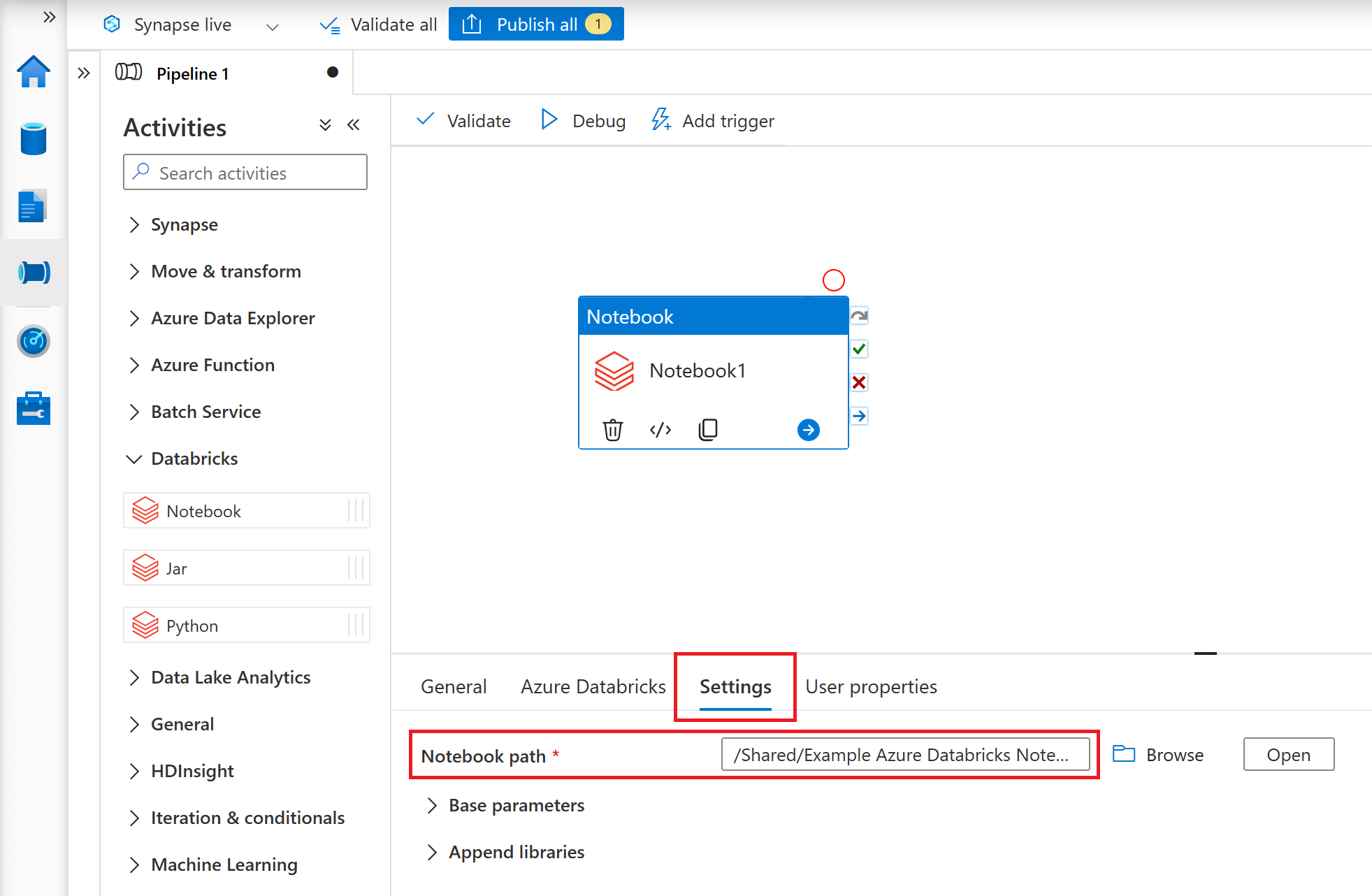1372x896 pixels.
Task: Delete the Notebook1 activity
Action: tap(613, 429)
